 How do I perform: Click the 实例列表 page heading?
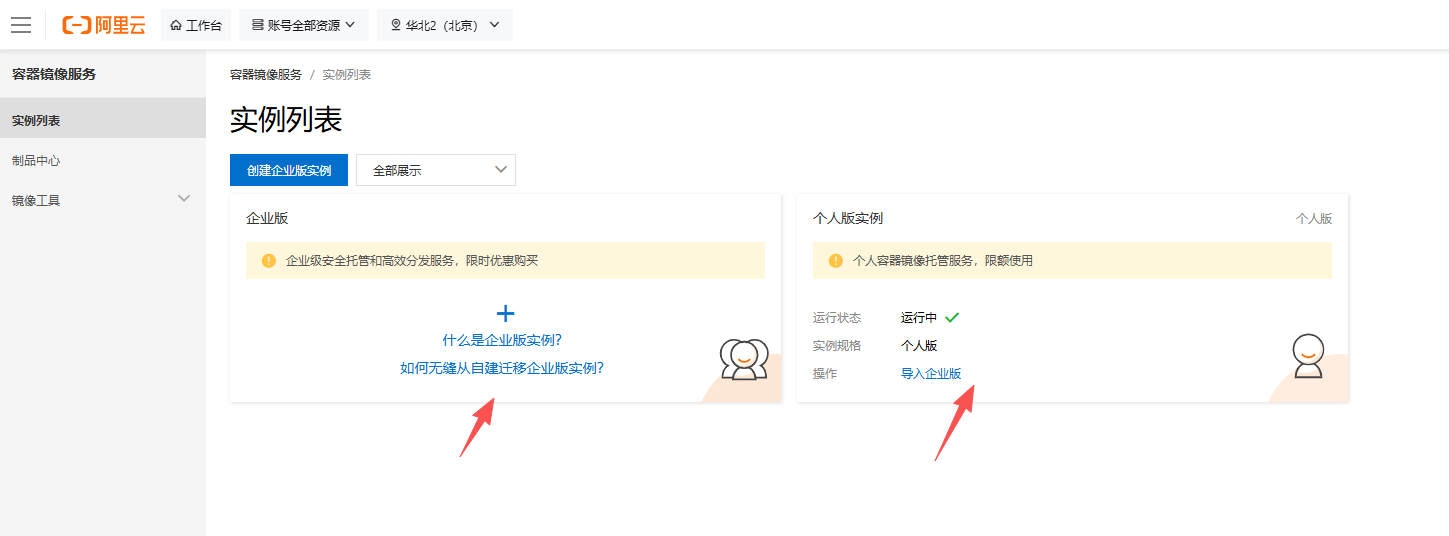tap(286, 120)
